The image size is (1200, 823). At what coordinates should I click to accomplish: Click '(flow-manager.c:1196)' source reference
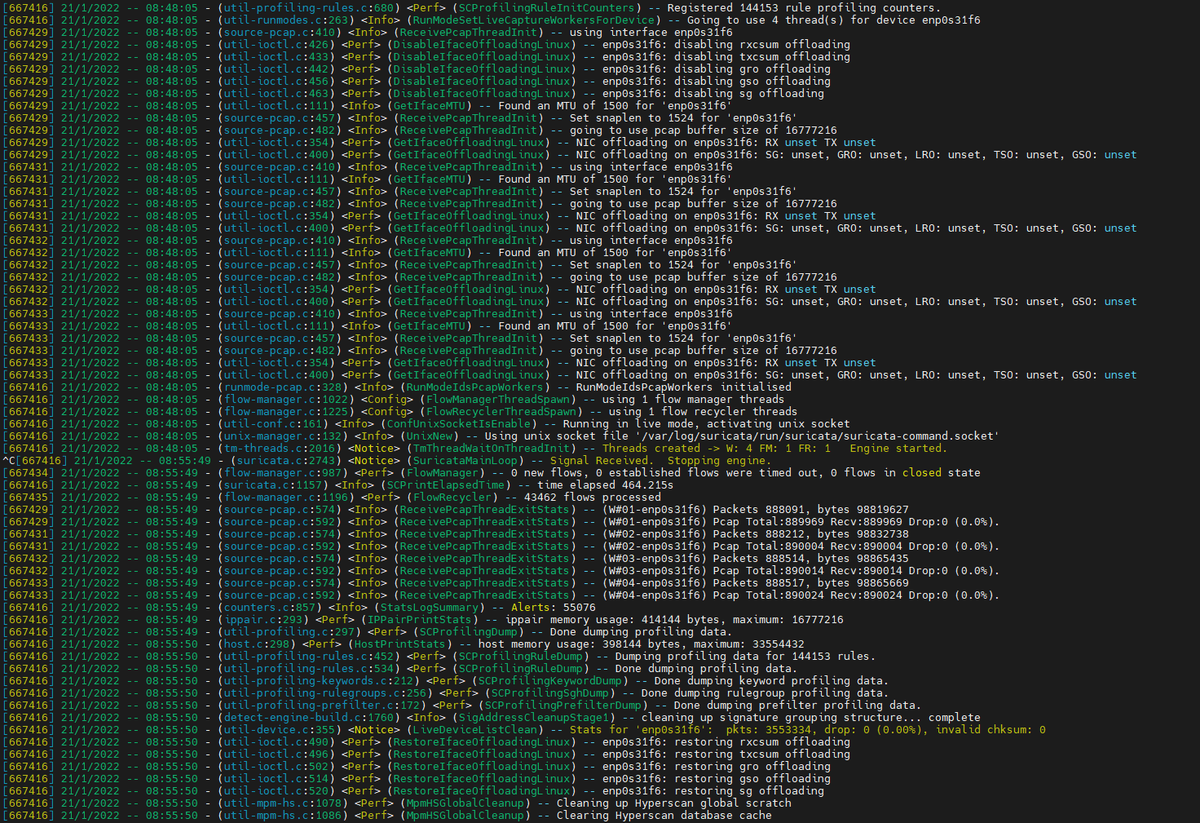(x=285, y=497)
